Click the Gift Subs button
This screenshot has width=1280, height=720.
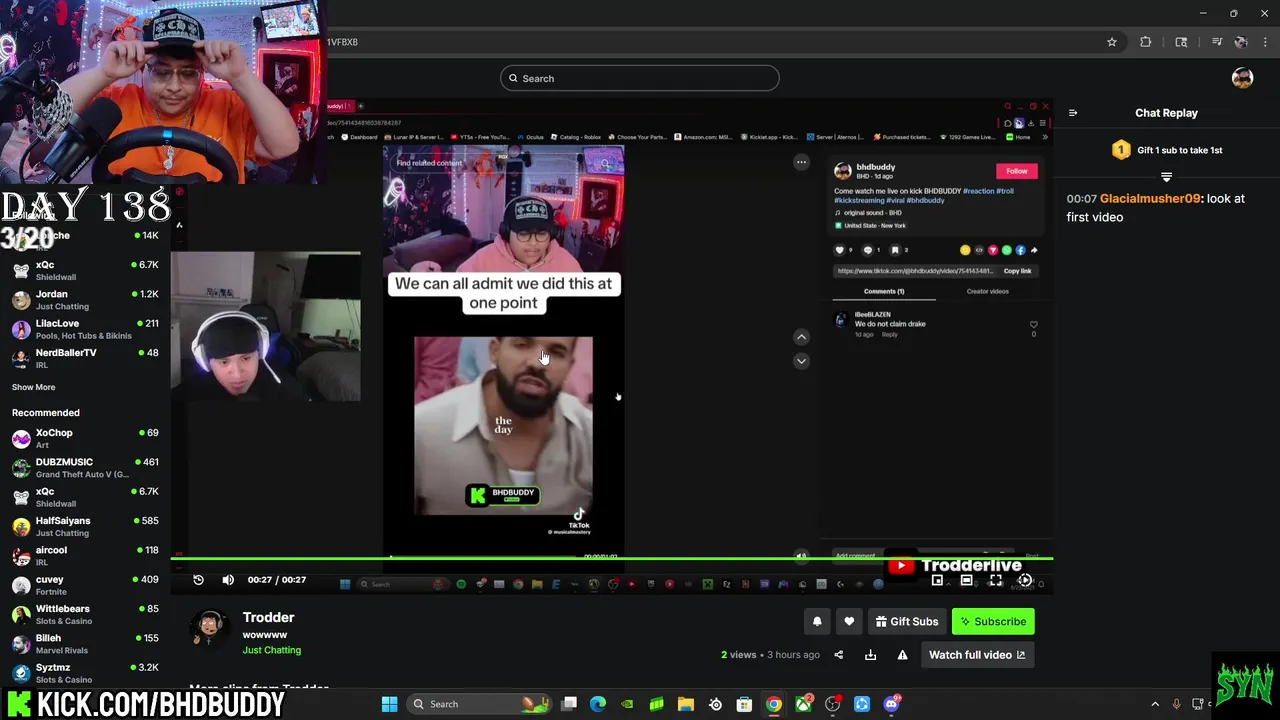907,621
